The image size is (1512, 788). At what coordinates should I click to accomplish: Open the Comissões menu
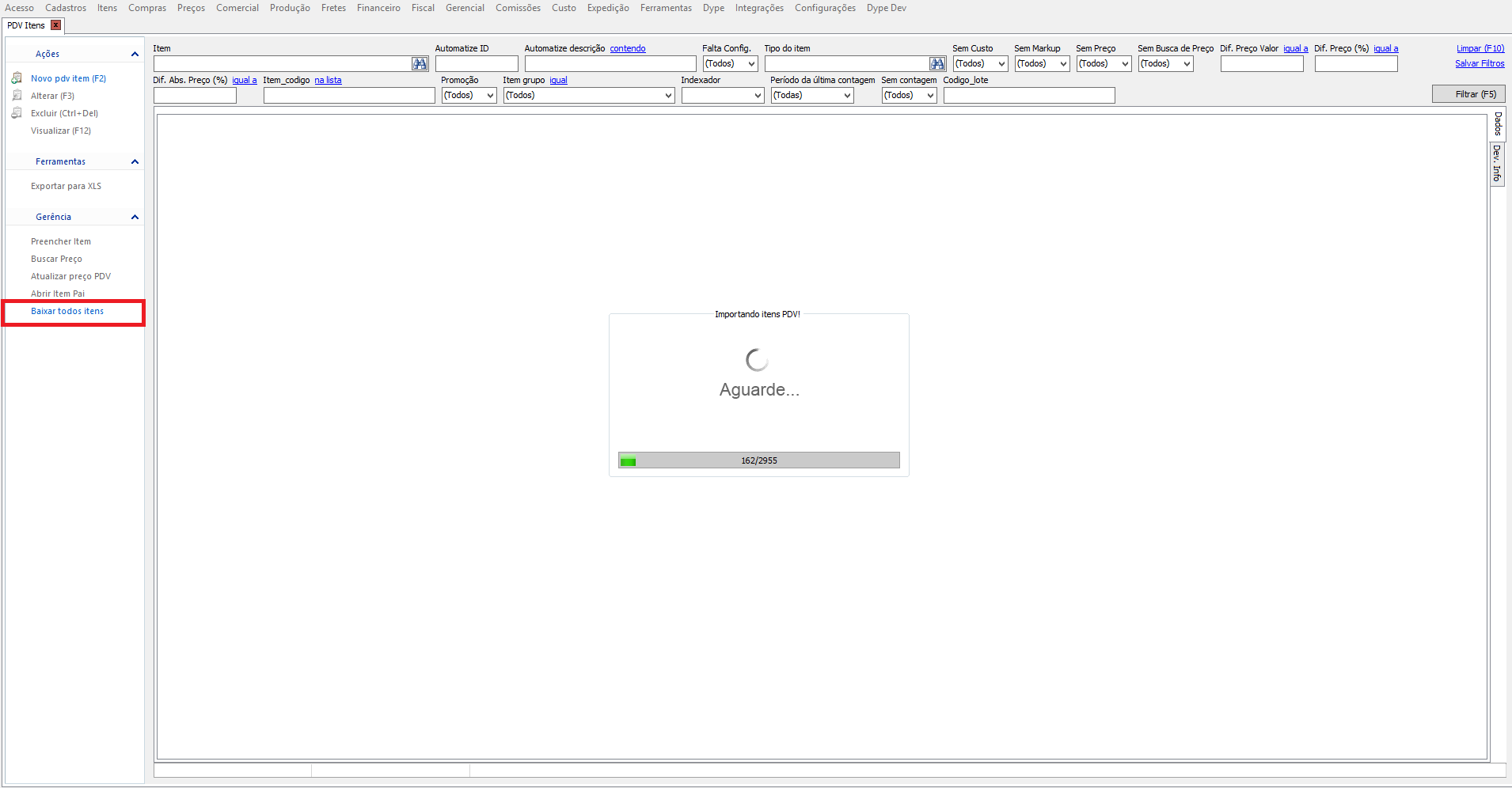pyautogui.click(x=518, y=8)
